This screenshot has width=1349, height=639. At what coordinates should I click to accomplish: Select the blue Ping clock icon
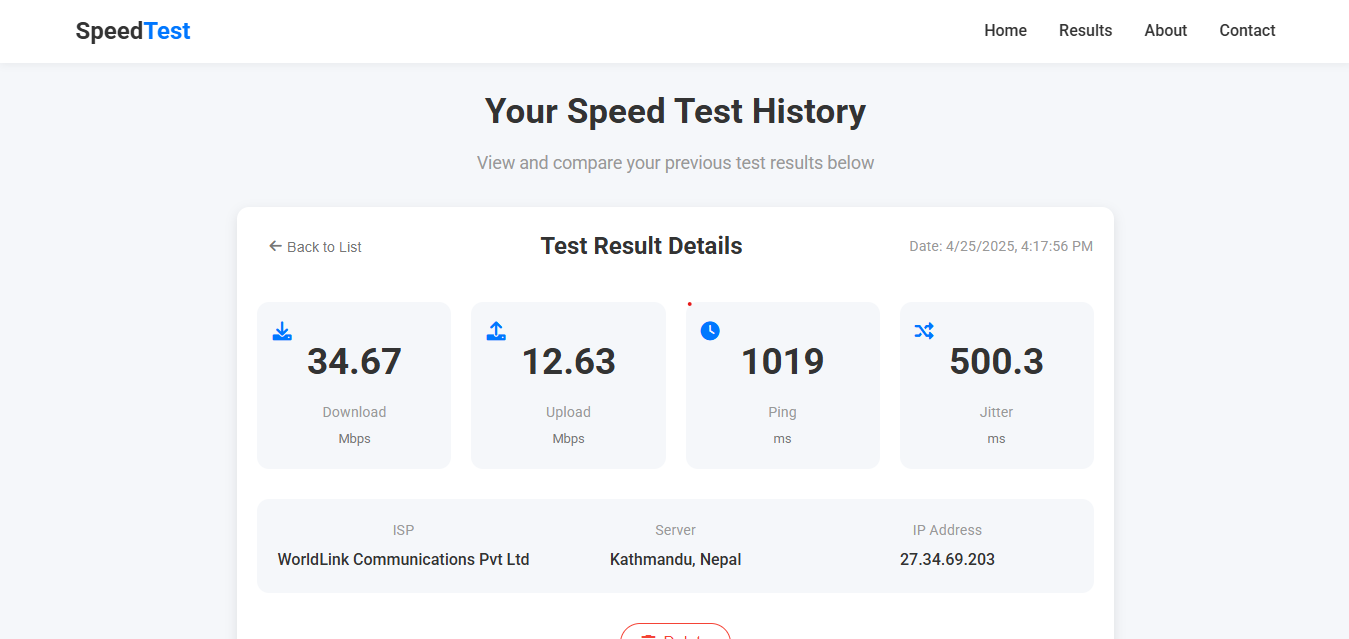(710, 330)
